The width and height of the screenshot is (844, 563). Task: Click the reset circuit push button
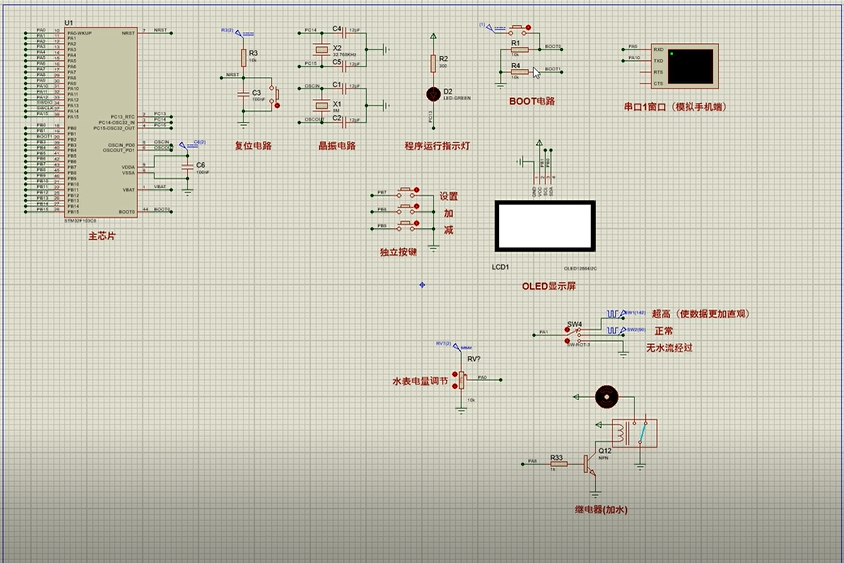click(277, 105)
